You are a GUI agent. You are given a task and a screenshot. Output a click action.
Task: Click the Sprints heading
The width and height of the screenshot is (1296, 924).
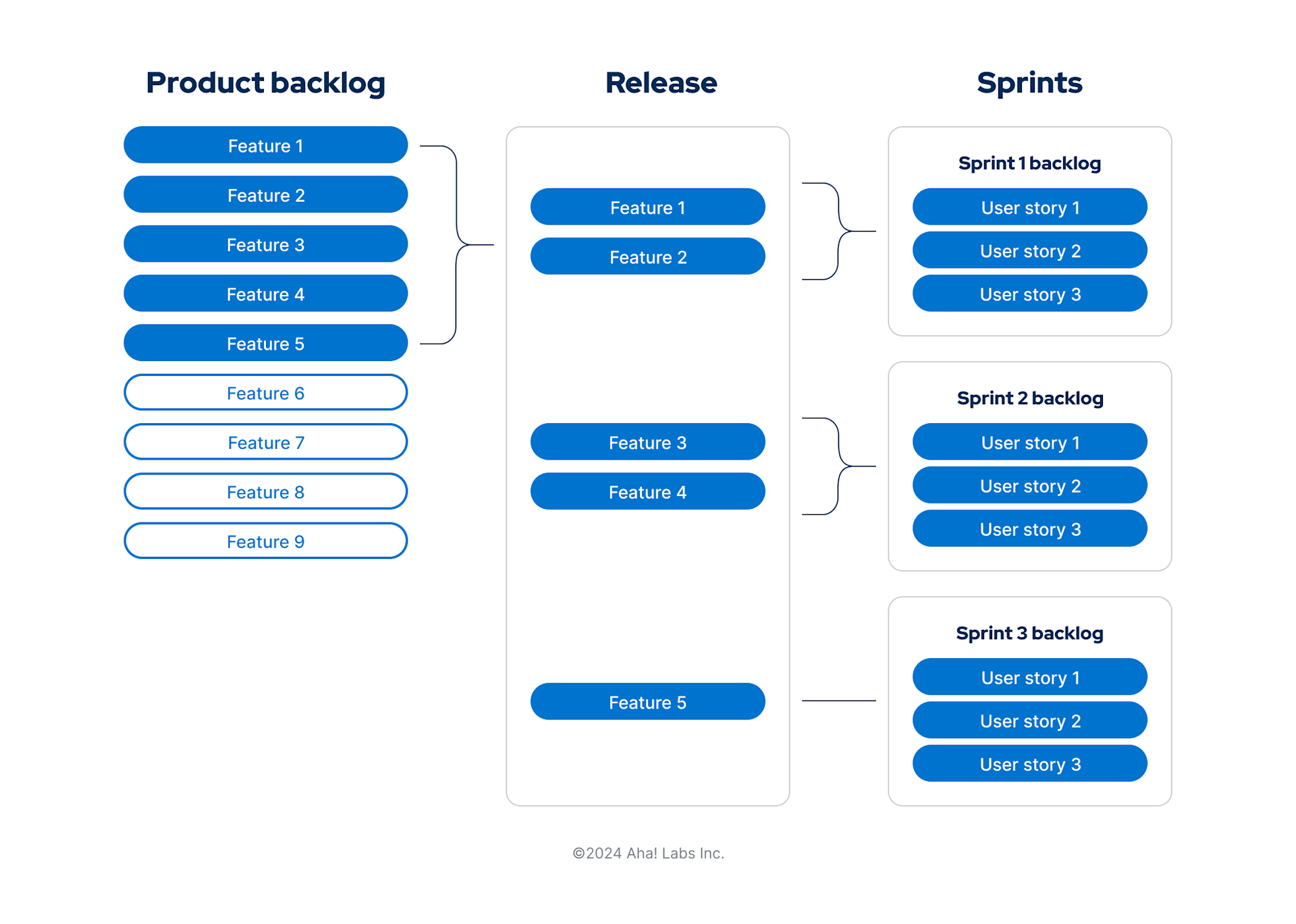tap(1029, 82)
